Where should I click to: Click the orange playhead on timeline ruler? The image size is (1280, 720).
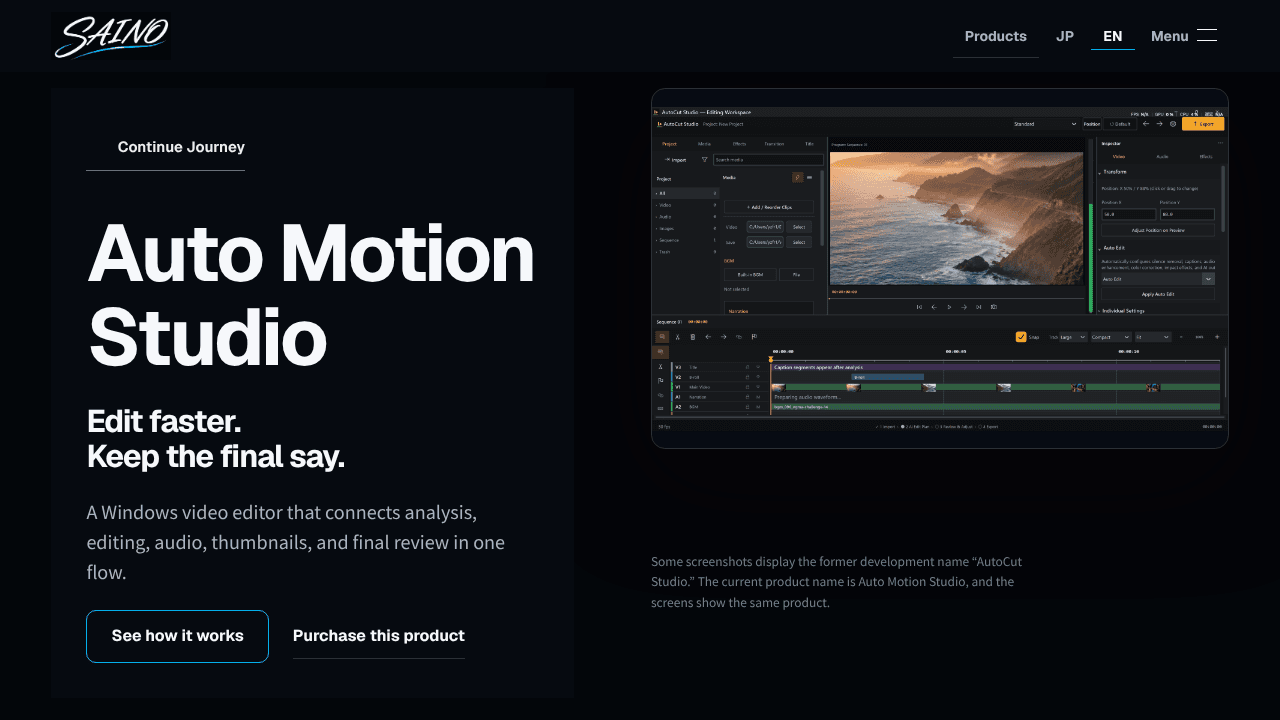click(771, 359)
